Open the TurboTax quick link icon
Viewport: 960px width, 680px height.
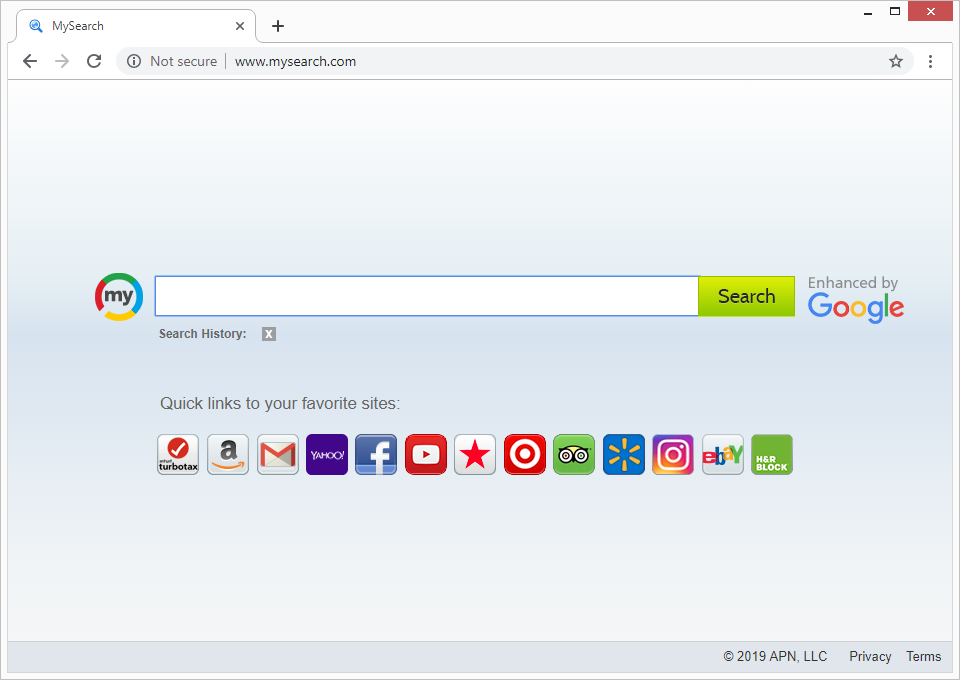178,455
